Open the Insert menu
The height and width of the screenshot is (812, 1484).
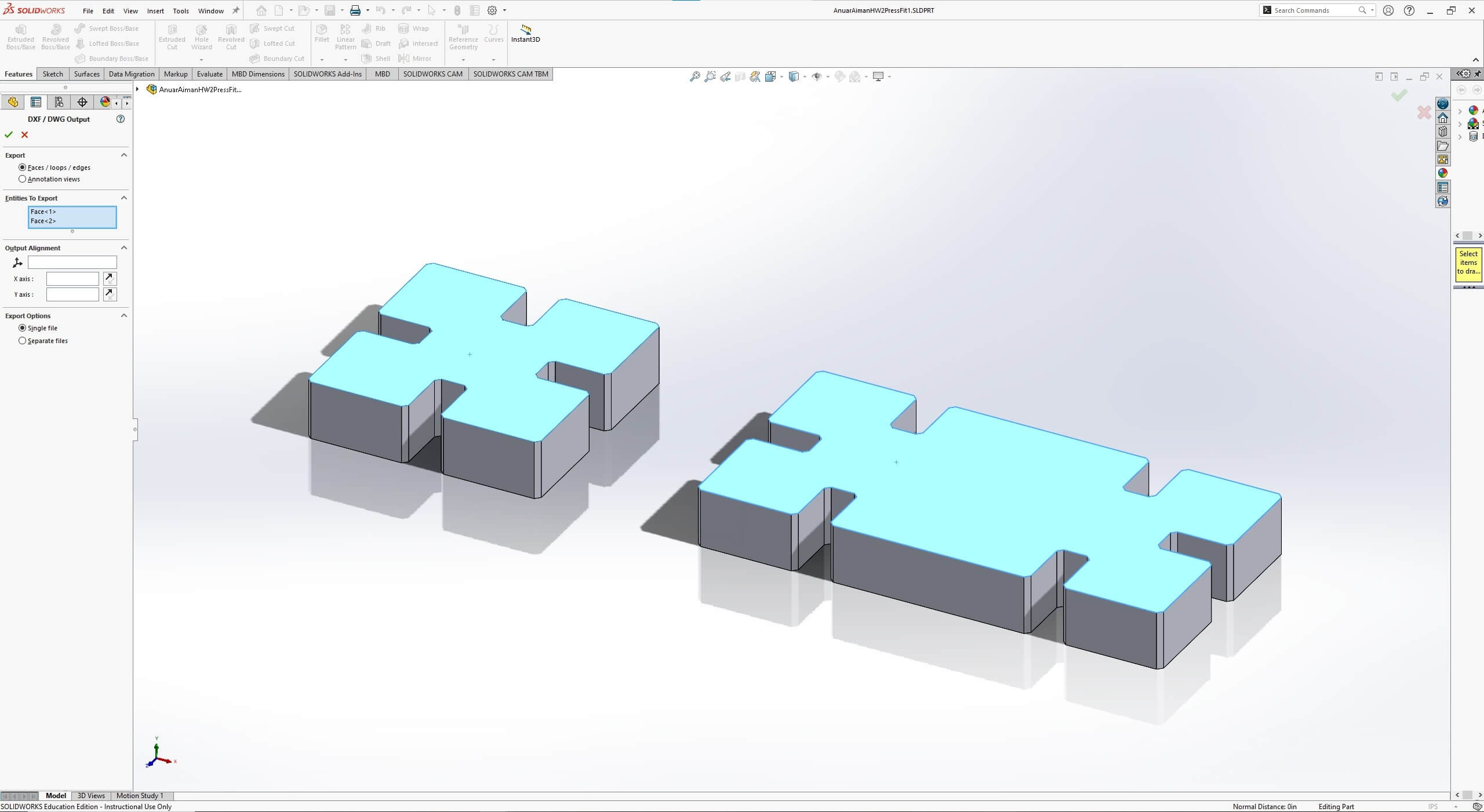pos(155,10)
